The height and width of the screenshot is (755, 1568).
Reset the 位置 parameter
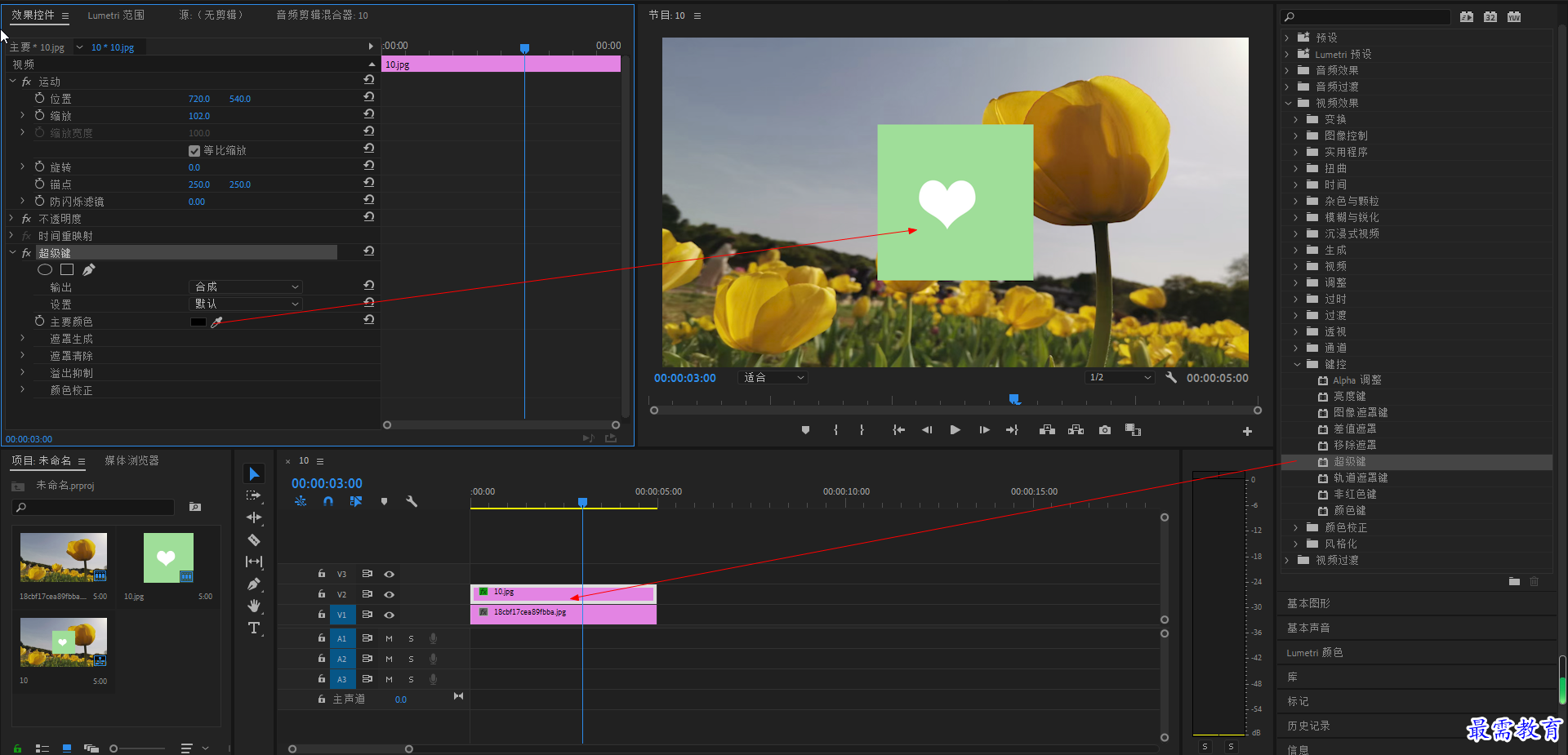[369, 97]
